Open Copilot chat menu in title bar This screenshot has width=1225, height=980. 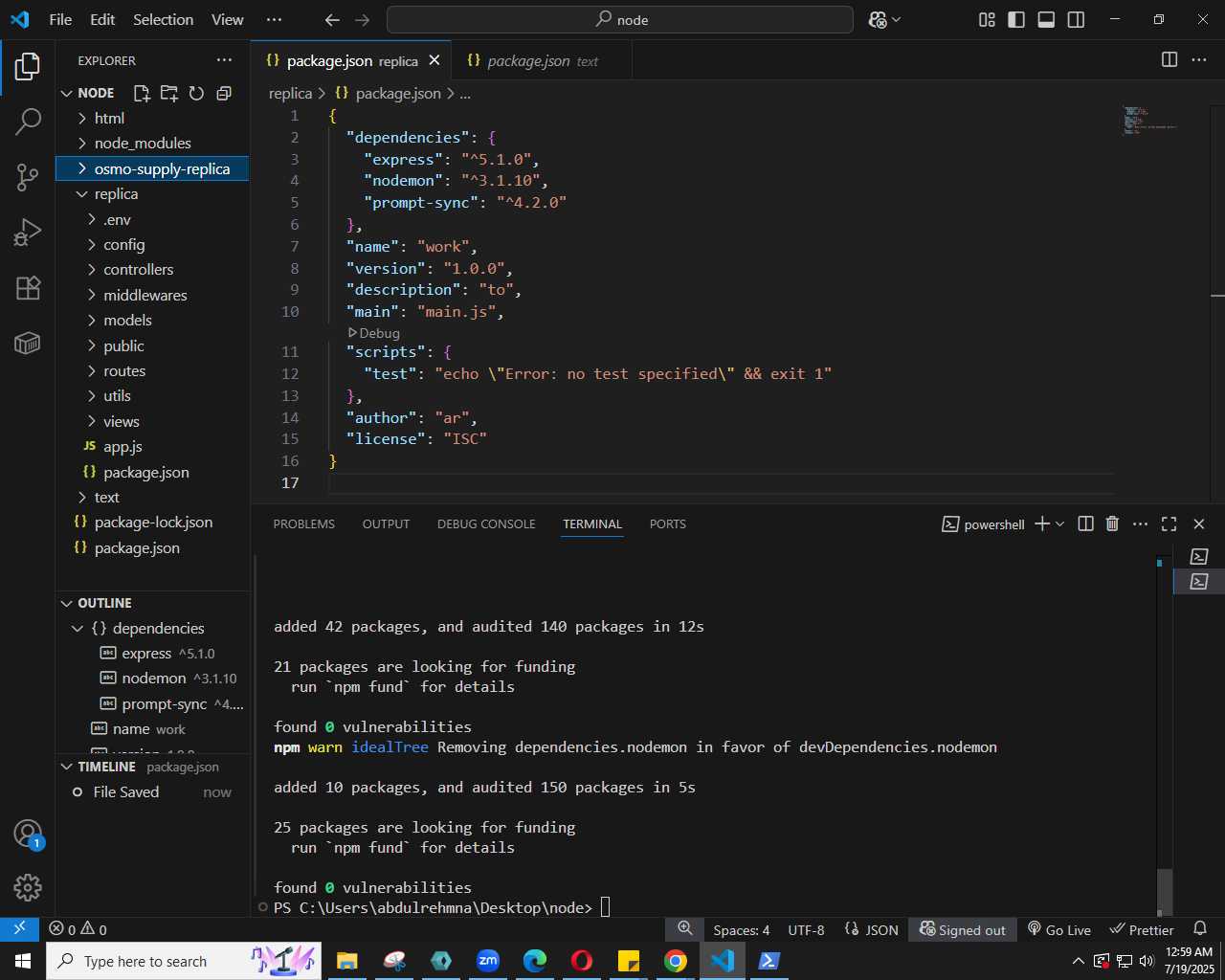[884, 19]
